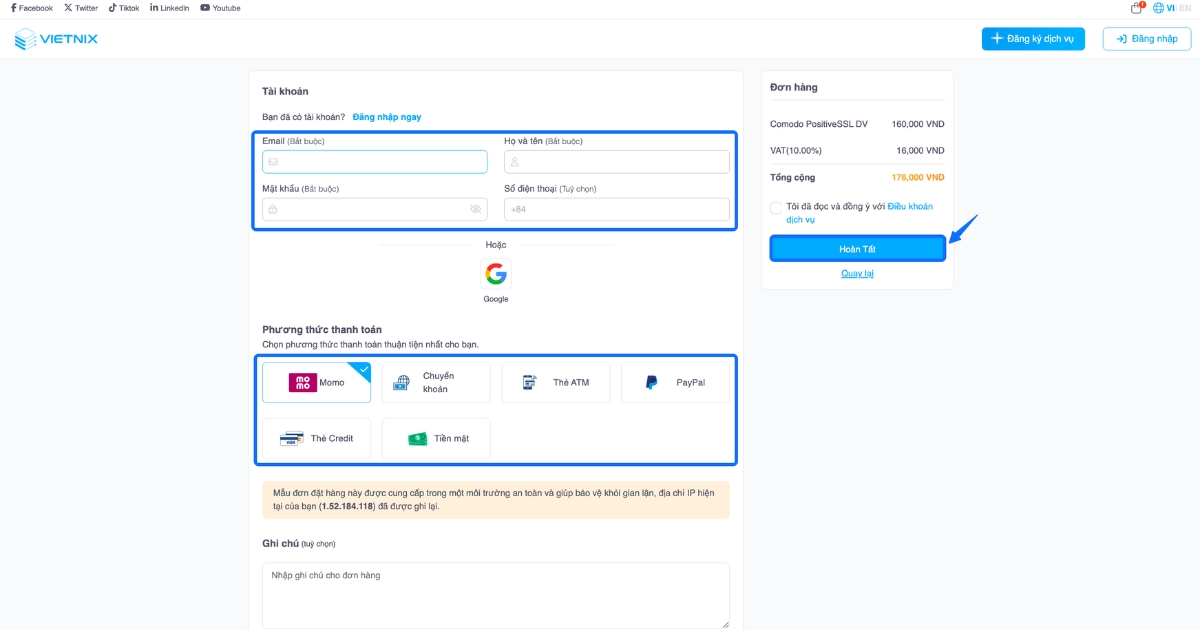1200x630 pixels.
Task: Select PayPal payment method
Action: (675, 382)
